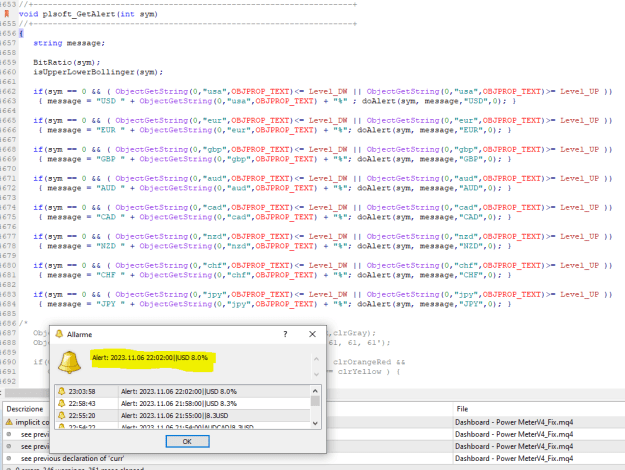Select bell icon of the 23:03:58 alert row
The image size is (625, 470).
click(x=61, y=391)
